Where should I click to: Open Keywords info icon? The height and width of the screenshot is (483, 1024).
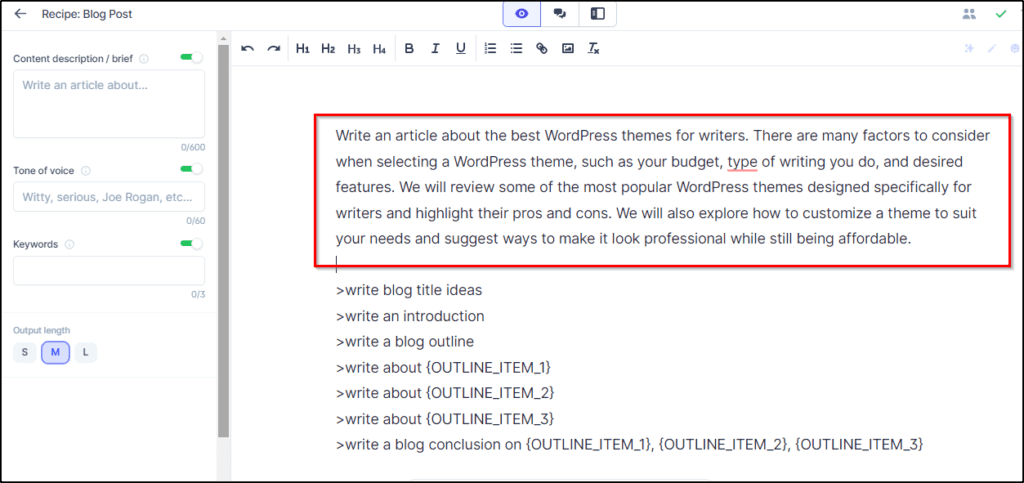(69, 245)
